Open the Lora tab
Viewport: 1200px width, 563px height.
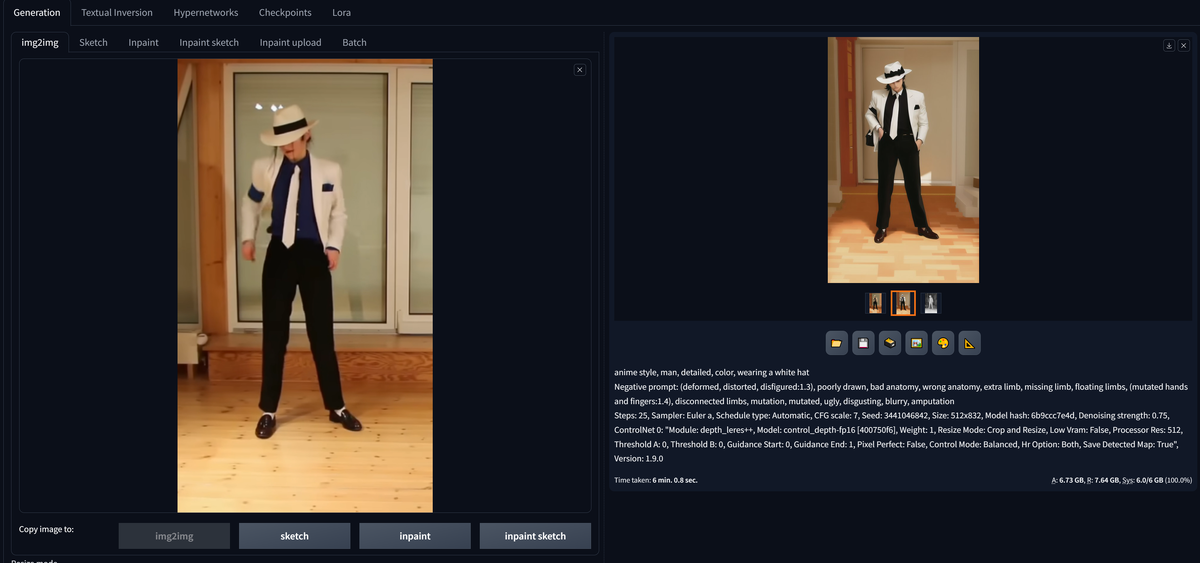click(341, 13)
